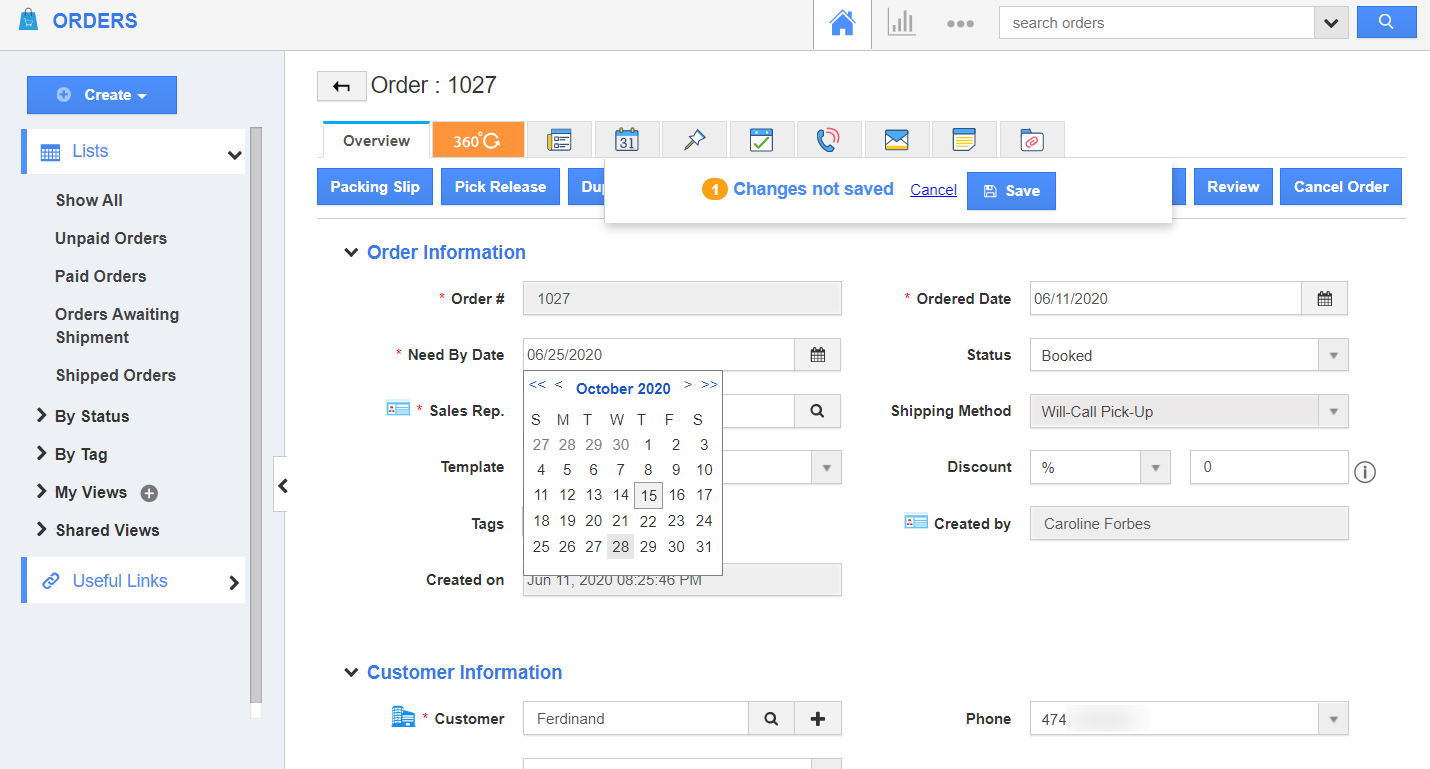
Task: Open the More options ellipsis icon
Action: click(960, 24)
